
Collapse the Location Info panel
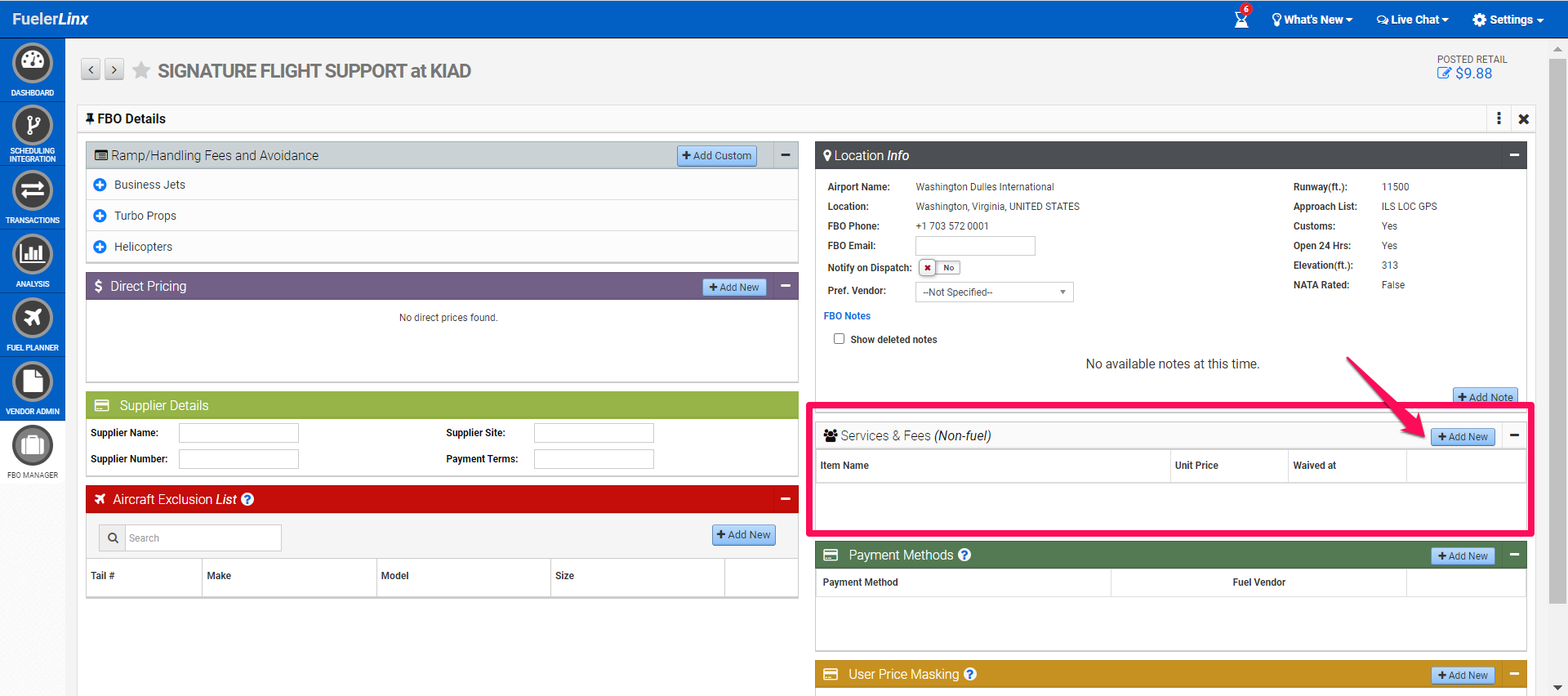pyautogui.click(x=1514, y=155)
